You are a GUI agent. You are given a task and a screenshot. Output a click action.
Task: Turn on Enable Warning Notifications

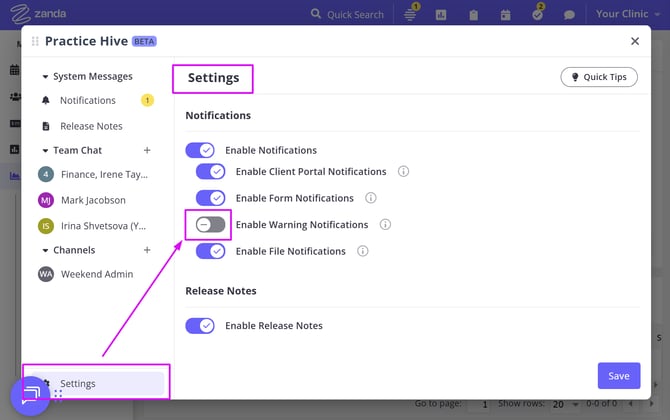click(x=210, y=225)
